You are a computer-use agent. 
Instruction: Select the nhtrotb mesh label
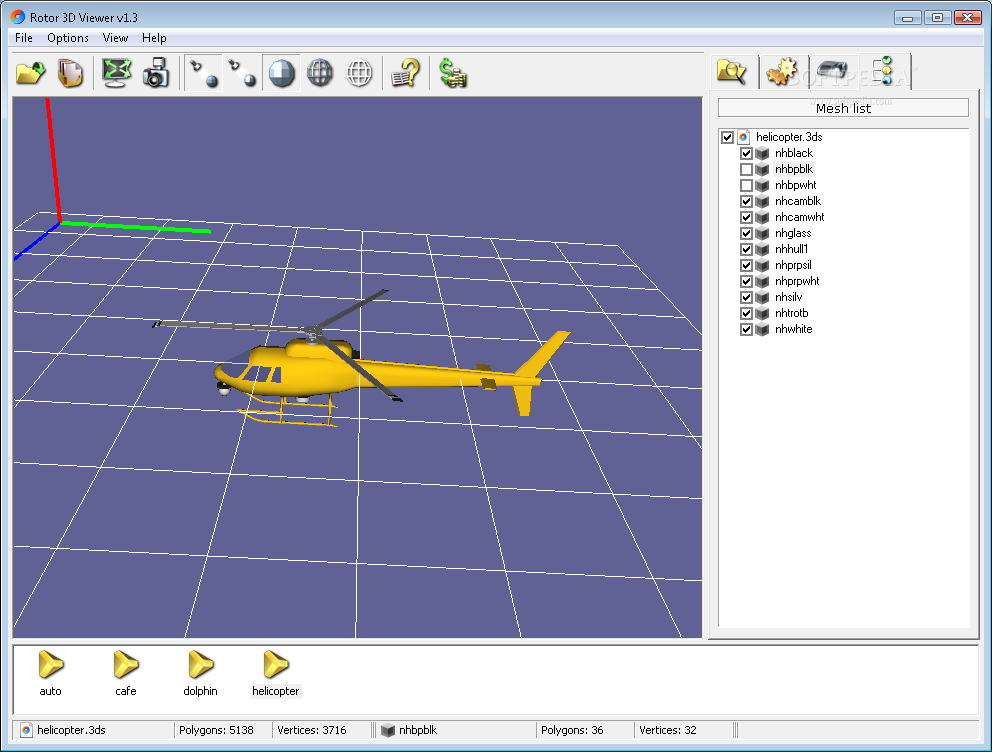[x=791, y=313]
